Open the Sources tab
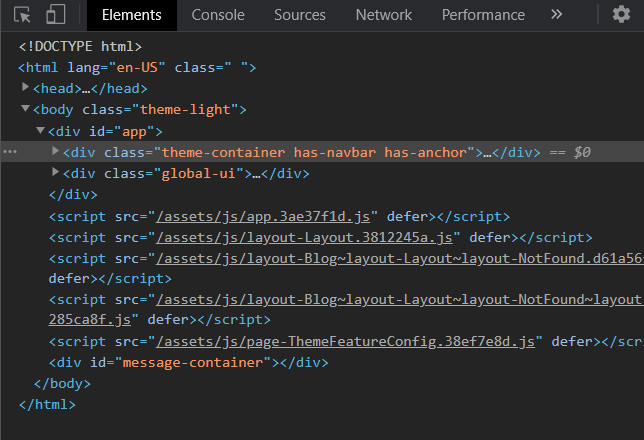The width and height of the screenshot is (644, 440). click(x=300, y=15)
